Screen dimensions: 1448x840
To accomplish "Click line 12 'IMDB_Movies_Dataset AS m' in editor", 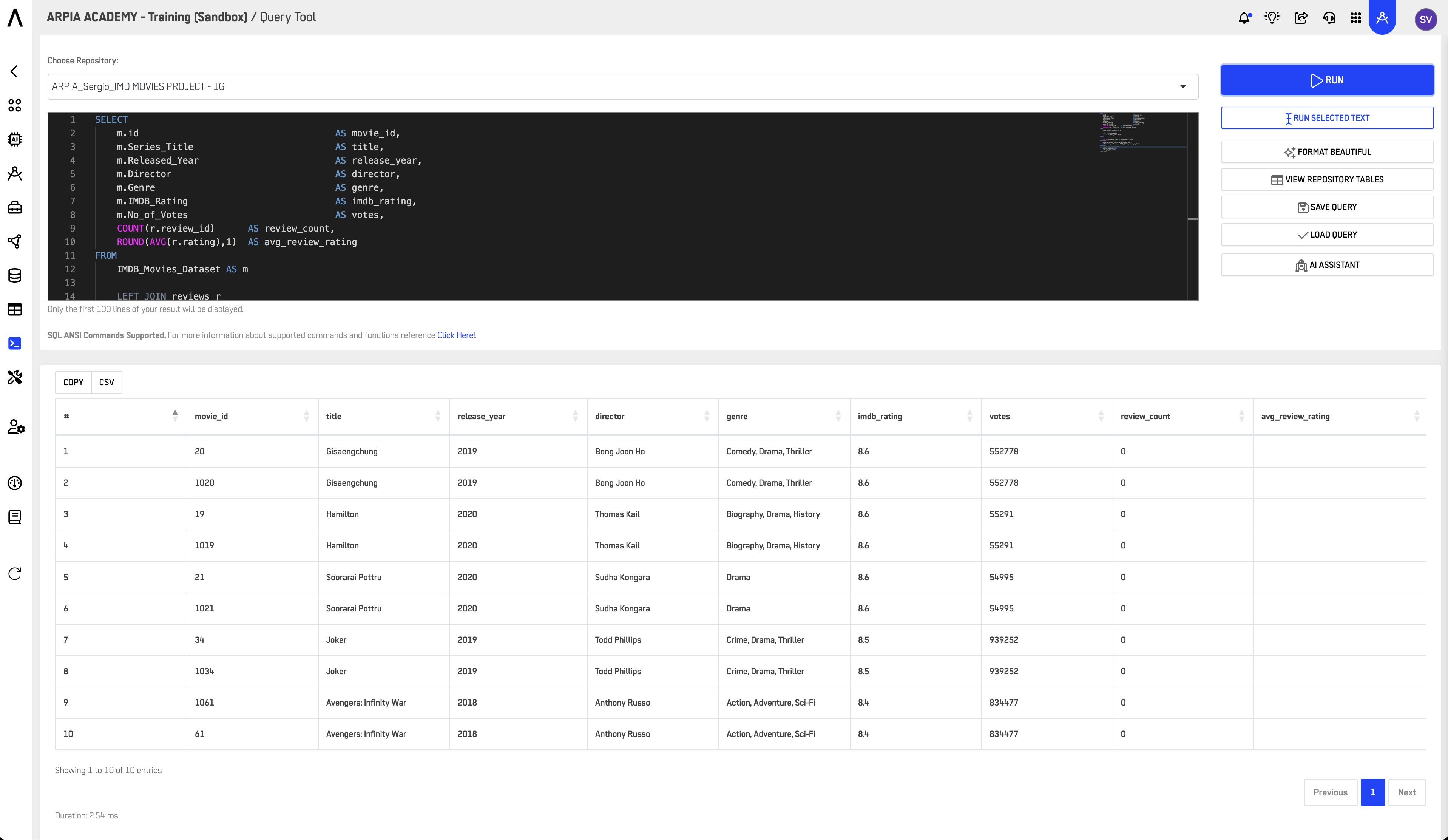I will click(x=182, y=269).
